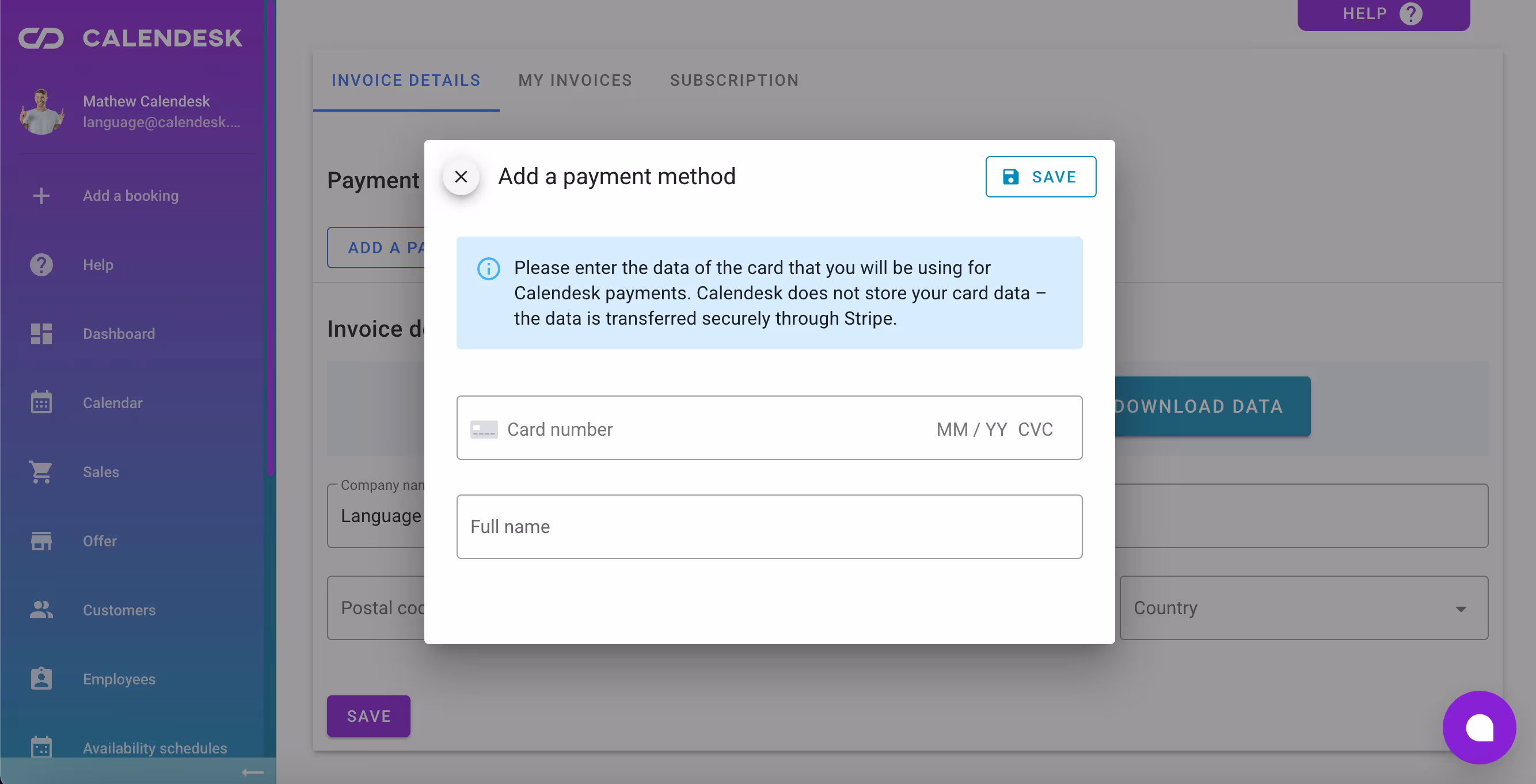Switch to the MY INVOICES tab
1536x784 pixels.
tap(574, 80)
